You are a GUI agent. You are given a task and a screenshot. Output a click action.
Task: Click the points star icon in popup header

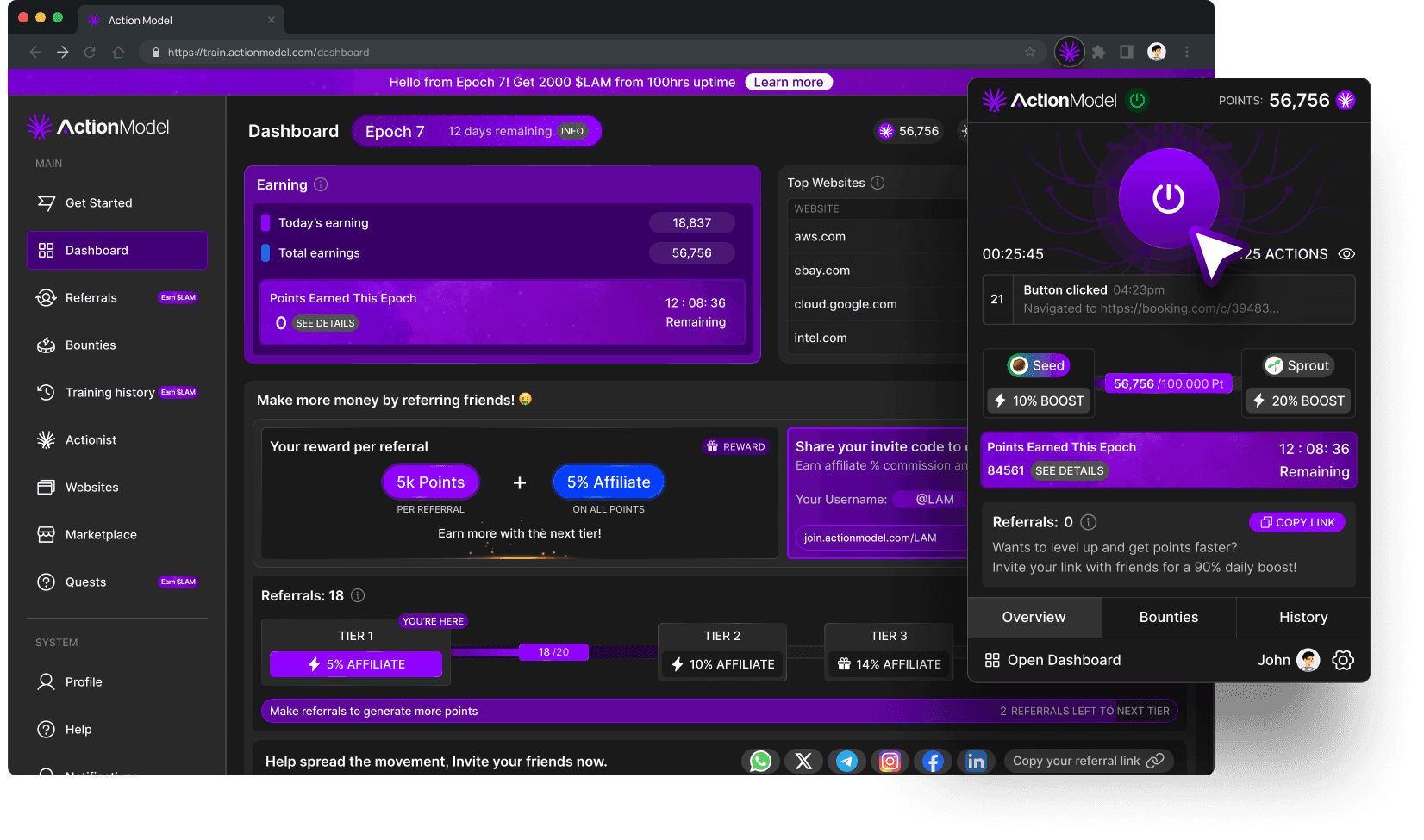(1346, 101)
